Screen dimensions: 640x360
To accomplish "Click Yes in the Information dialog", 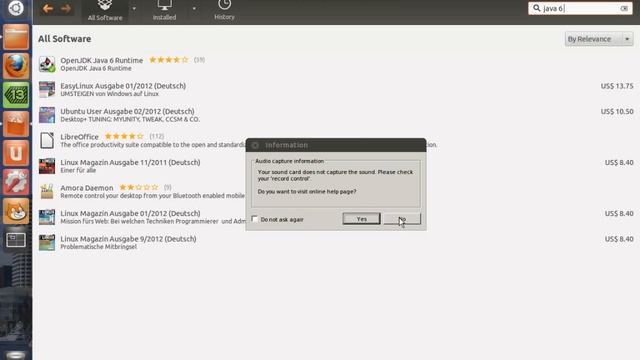I will coord(362,219).
